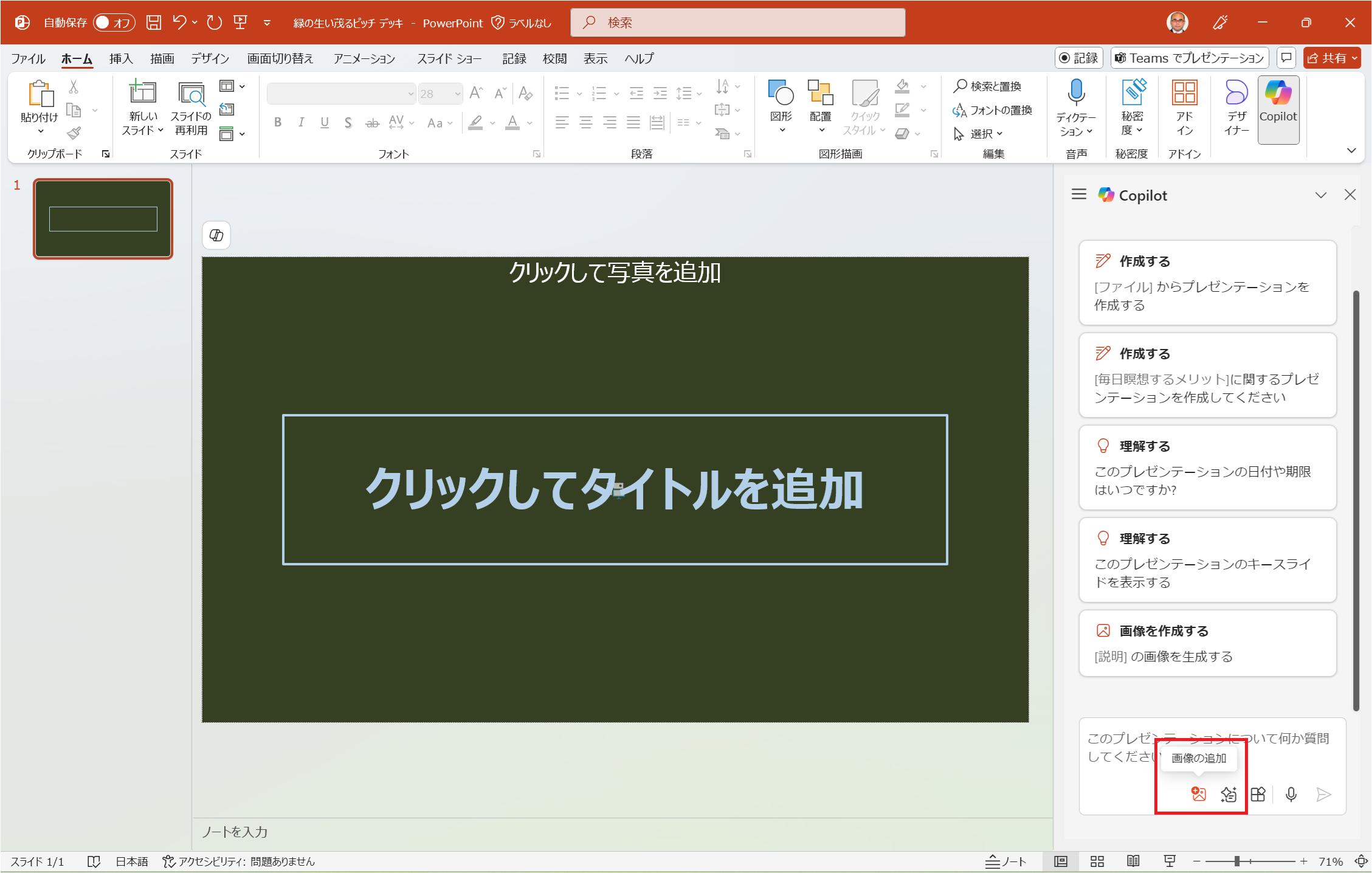Click the Copilot icon above the slide

click(216, 235)
